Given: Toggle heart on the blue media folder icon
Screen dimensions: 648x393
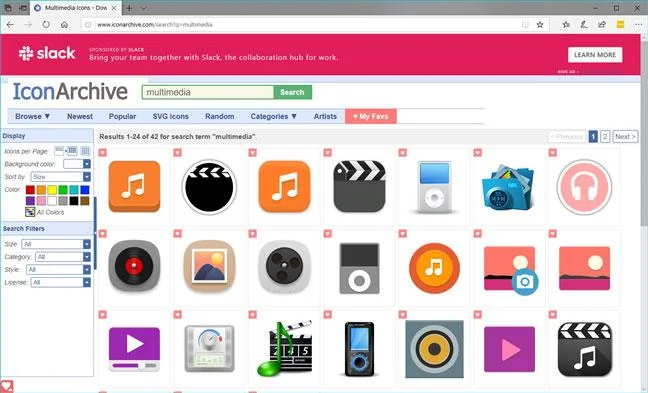Looking at the screenshot, I should [x=477, y=153].
